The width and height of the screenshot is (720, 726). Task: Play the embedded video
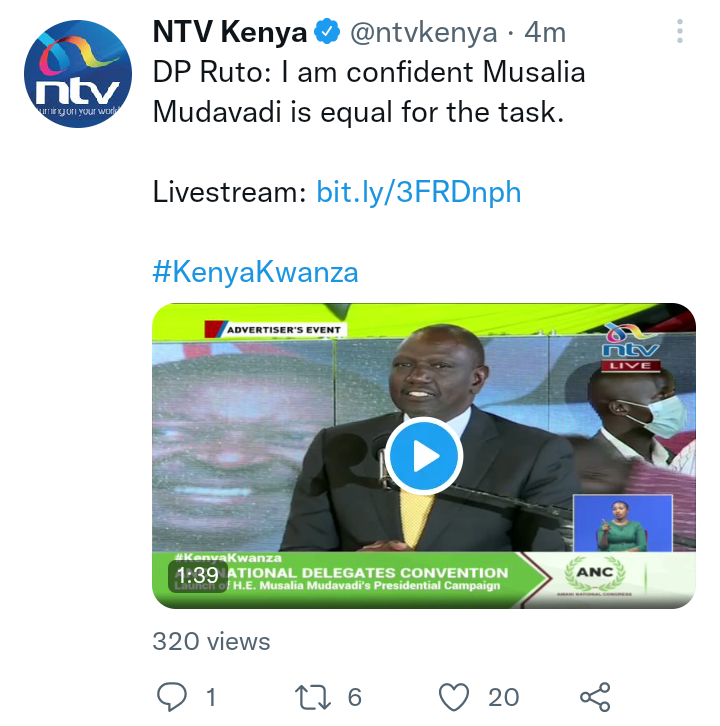pos(424,456)
